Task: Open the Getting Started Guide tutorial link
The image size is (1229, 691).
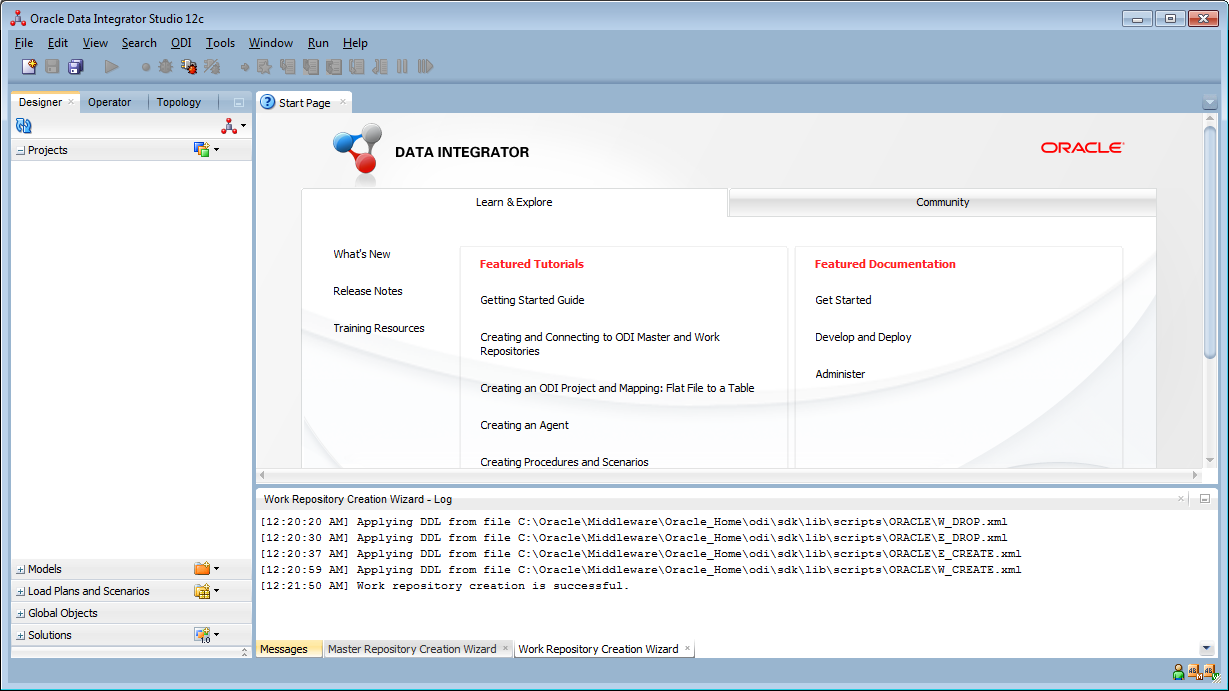Action: click(532, 300)
